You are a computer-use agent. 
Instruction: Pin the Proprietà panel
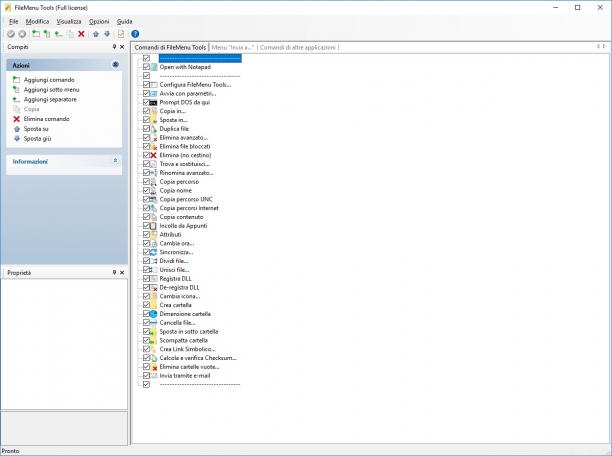click(x=114, y=273)
